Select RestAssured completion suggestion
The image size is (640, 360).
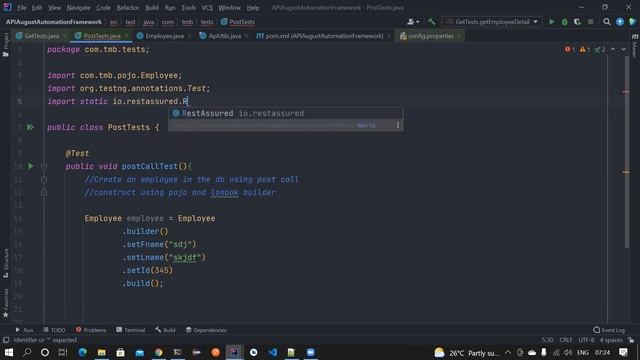click(x=286, y=113)
